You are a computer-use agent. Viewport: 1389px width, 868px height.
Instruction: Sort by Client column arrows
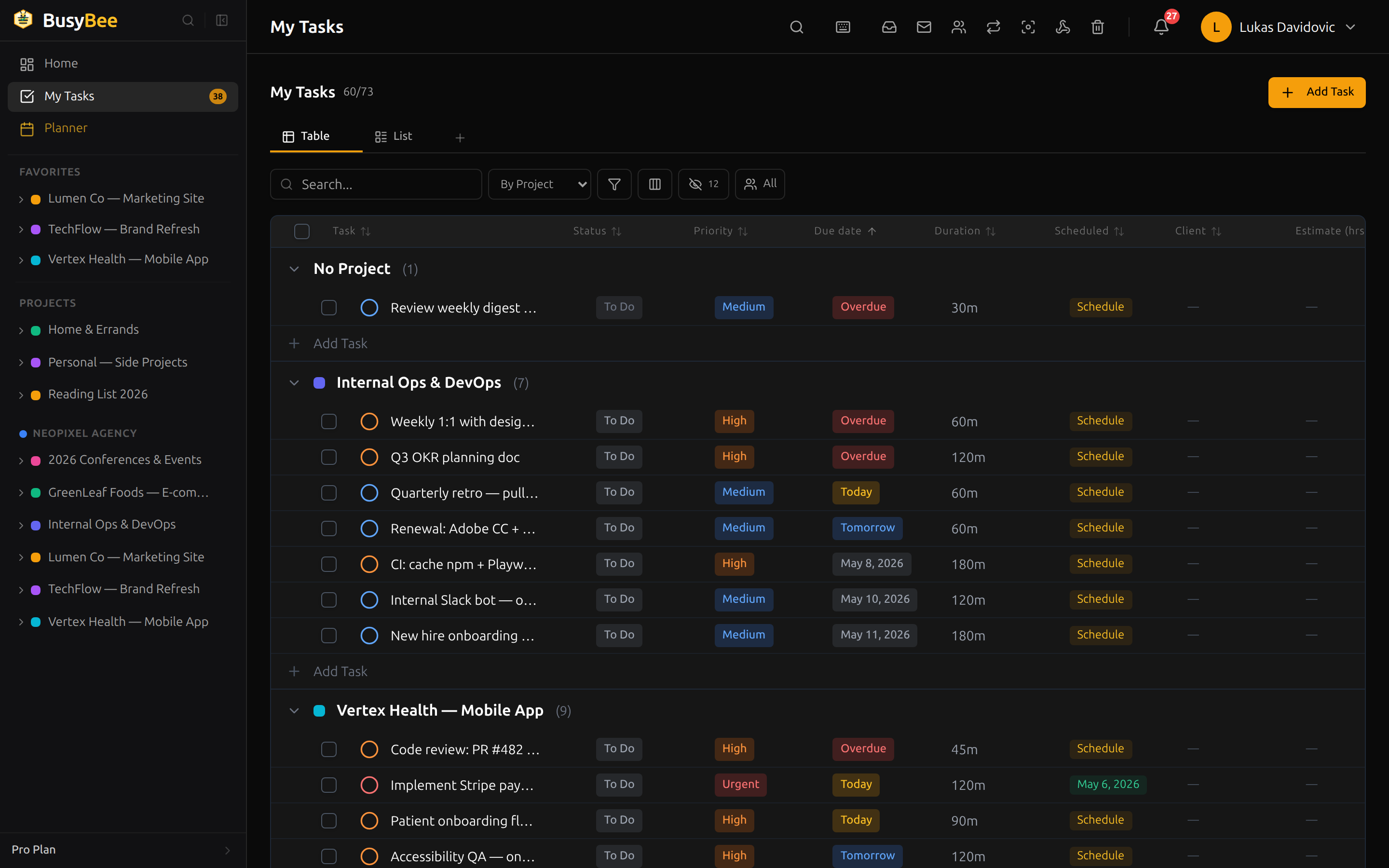pyautogui.click(x=1216, y=231)
